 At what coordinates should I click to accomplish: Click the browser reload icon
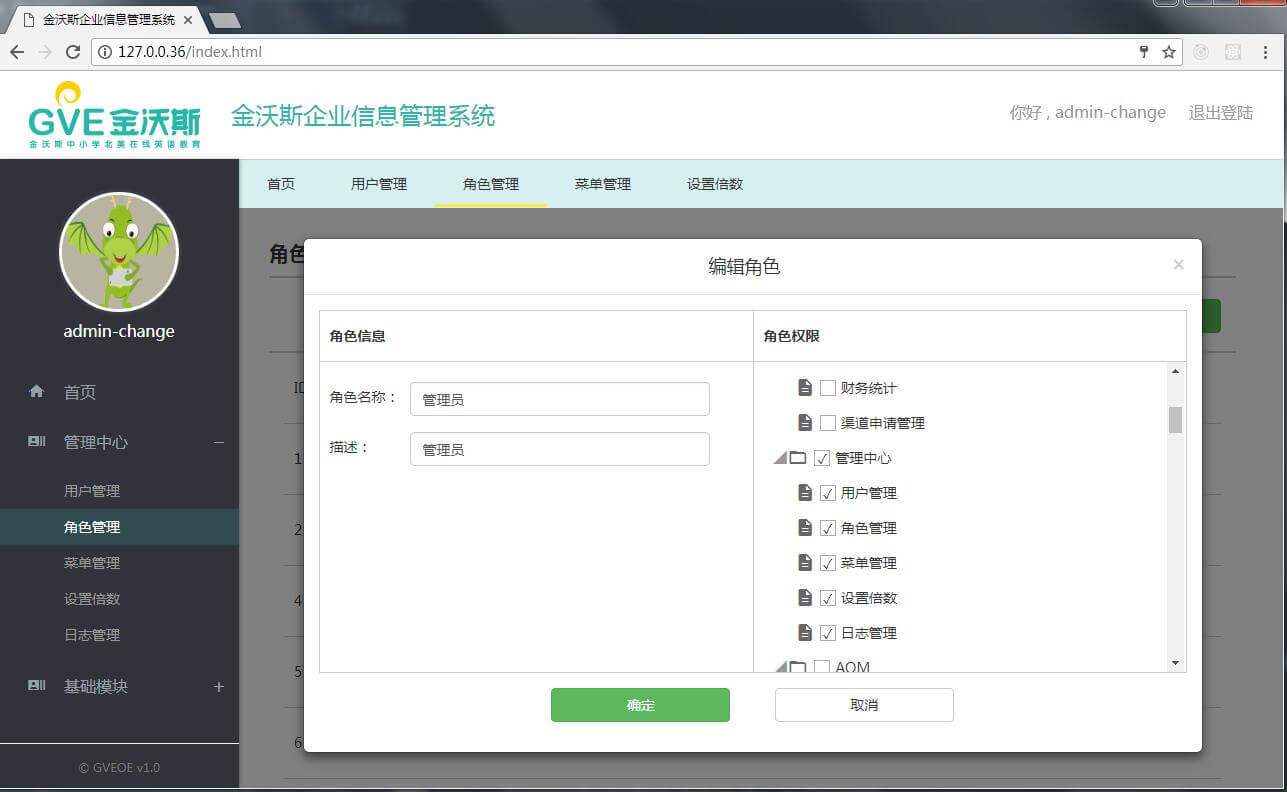(x=72, y=52)
